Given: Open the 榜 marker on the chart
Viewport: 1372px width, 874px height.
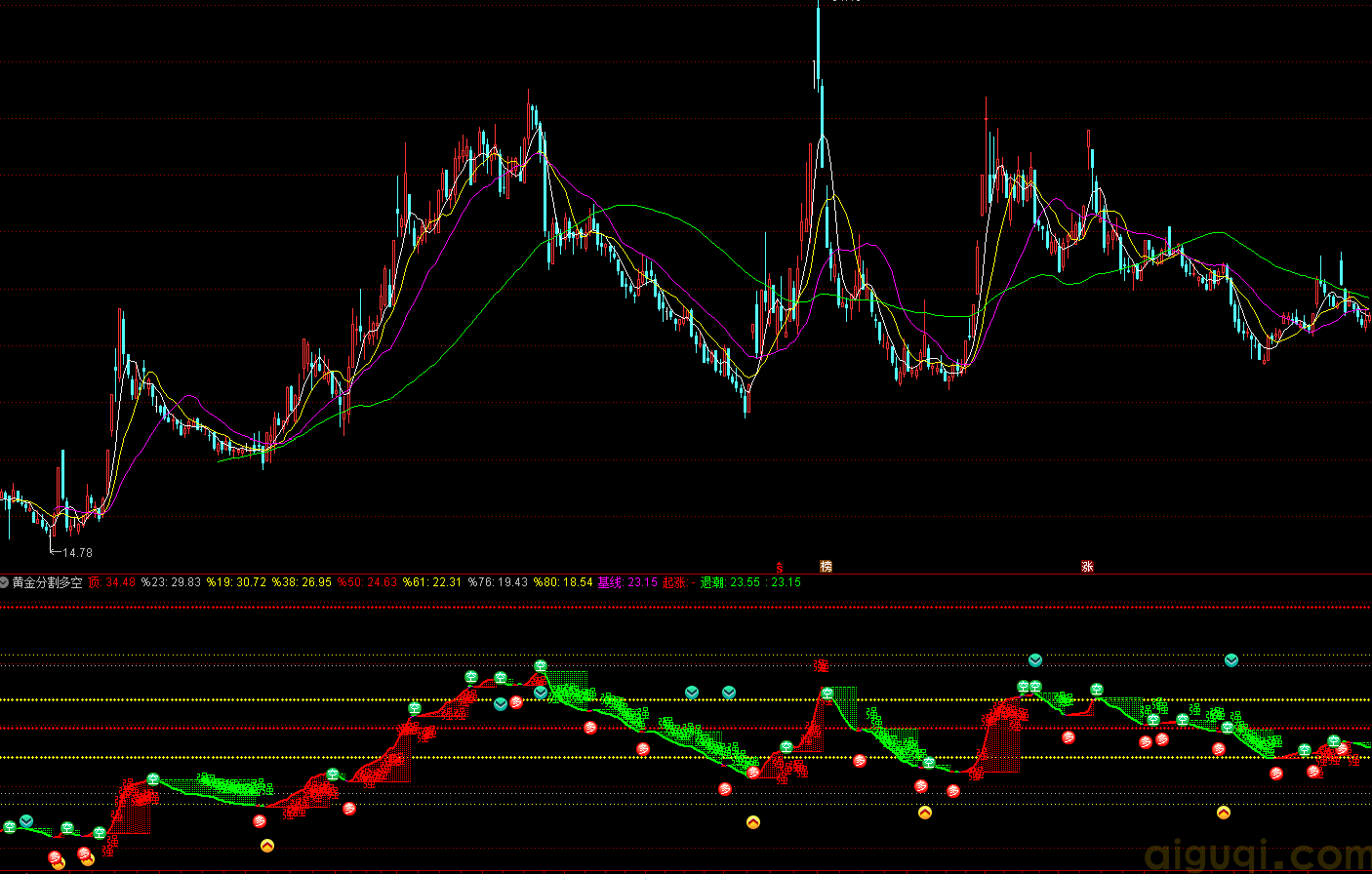Looking at the screenshot, I should [826, 566].
